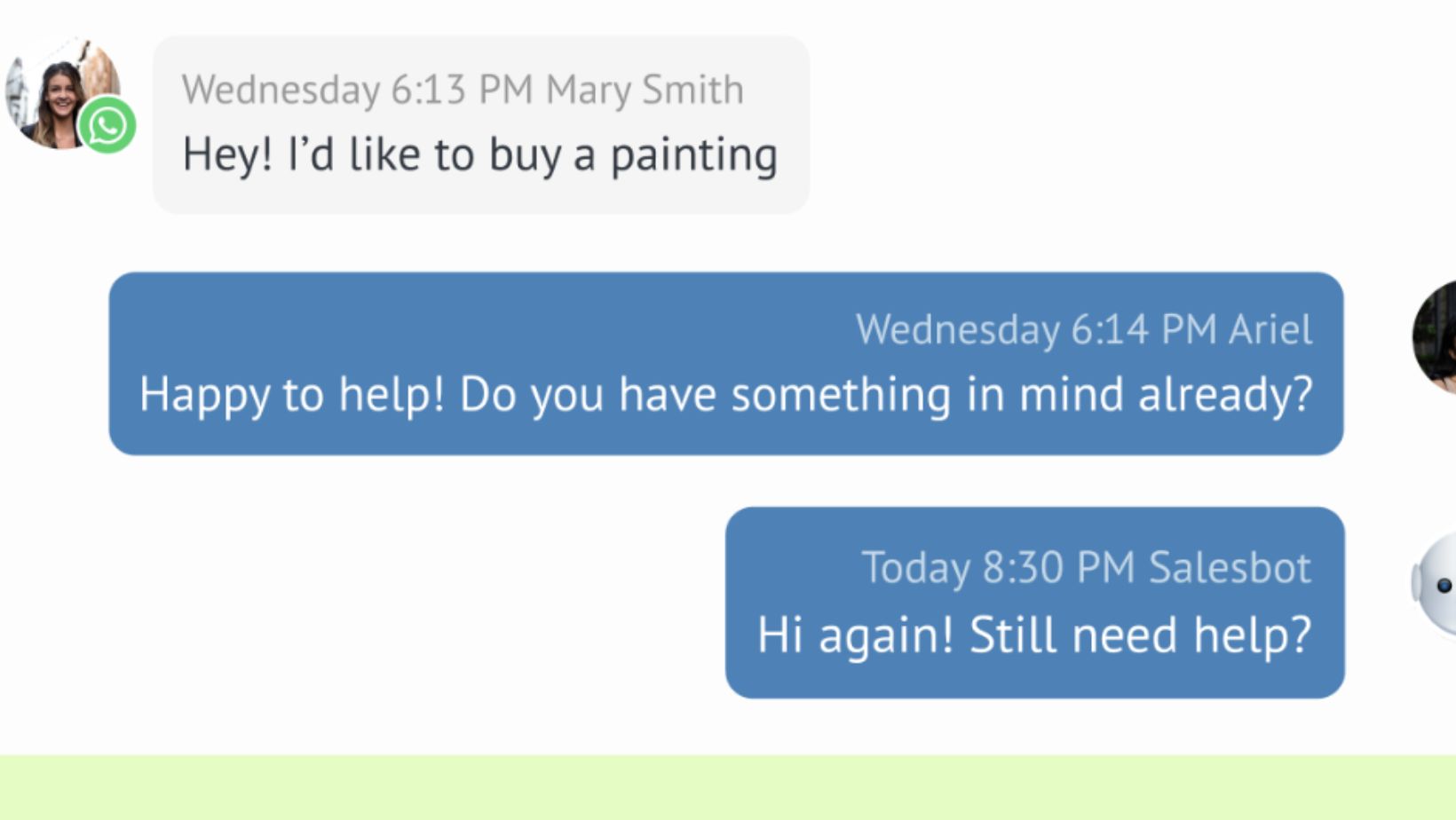Click blank right padding of Mary's gray bubble
The image size is (1456, 820).
pos(793,124)
